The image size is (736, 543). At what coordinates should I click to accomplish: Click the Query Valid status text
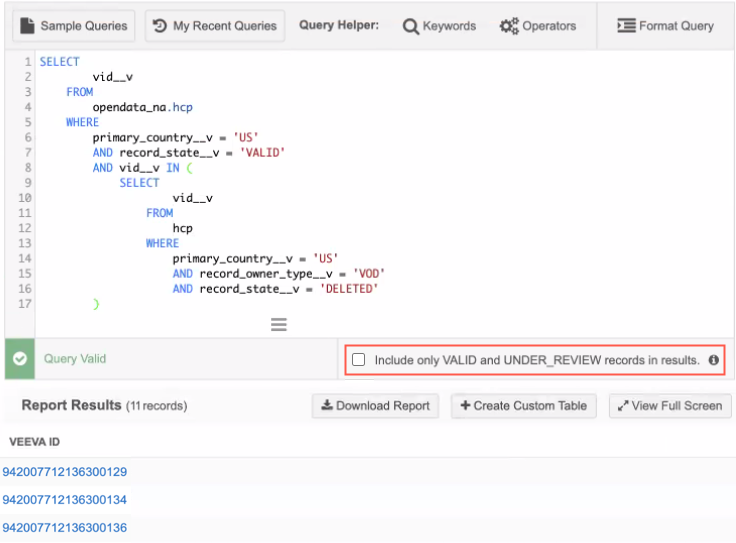75,359
